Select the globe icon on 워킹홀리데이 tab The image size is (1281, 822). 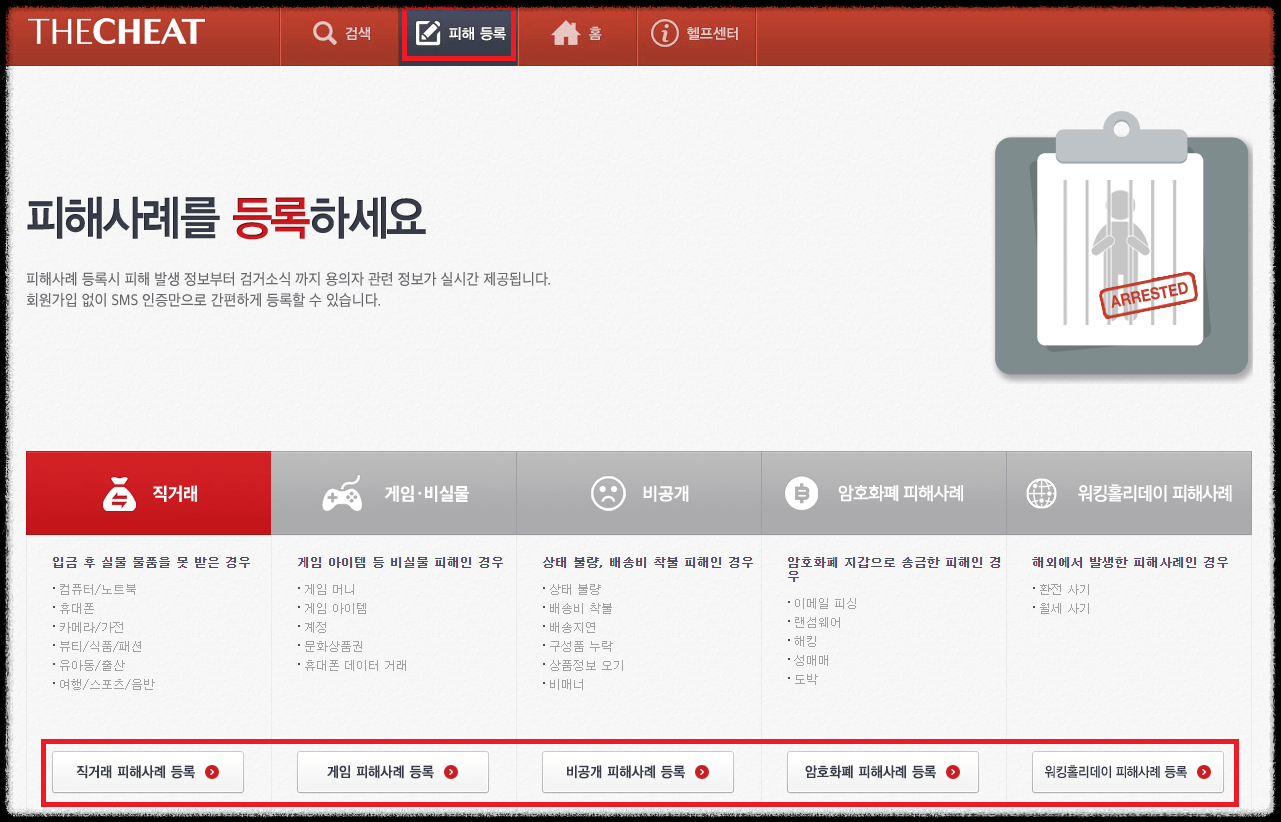click(1040, 492)
